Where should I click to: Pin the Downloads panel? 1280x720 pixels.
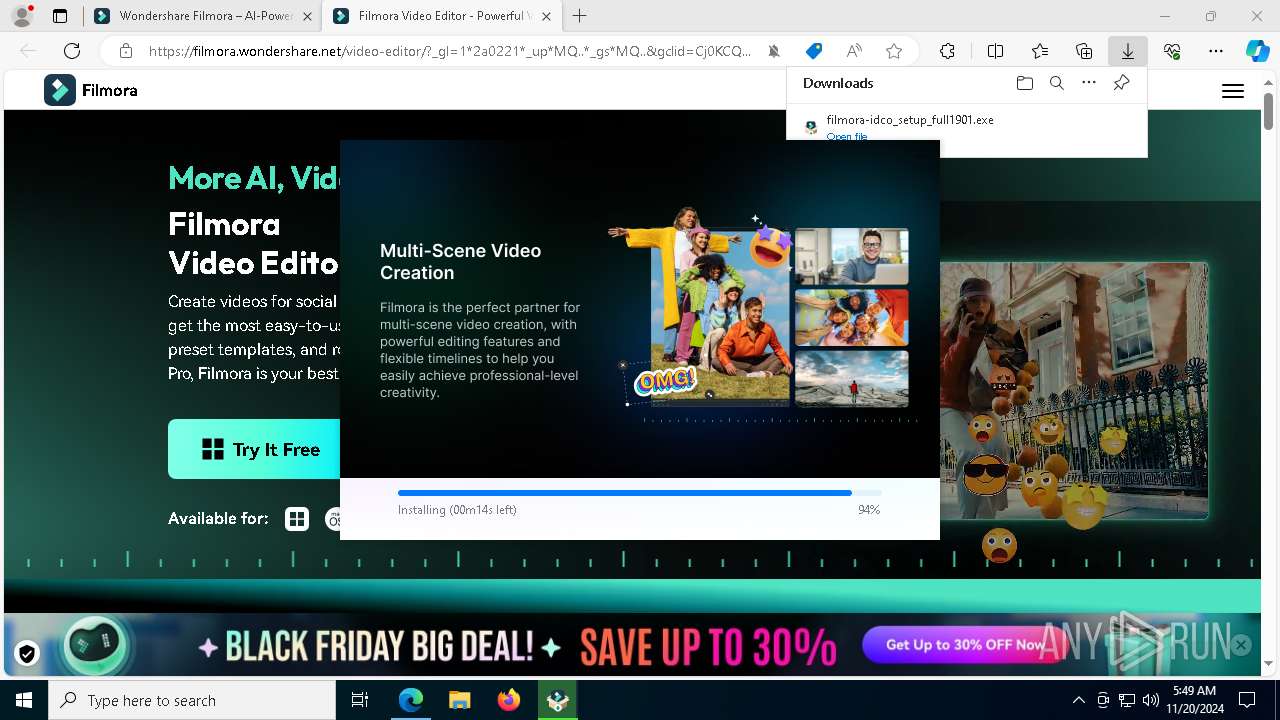[1122, 83]
